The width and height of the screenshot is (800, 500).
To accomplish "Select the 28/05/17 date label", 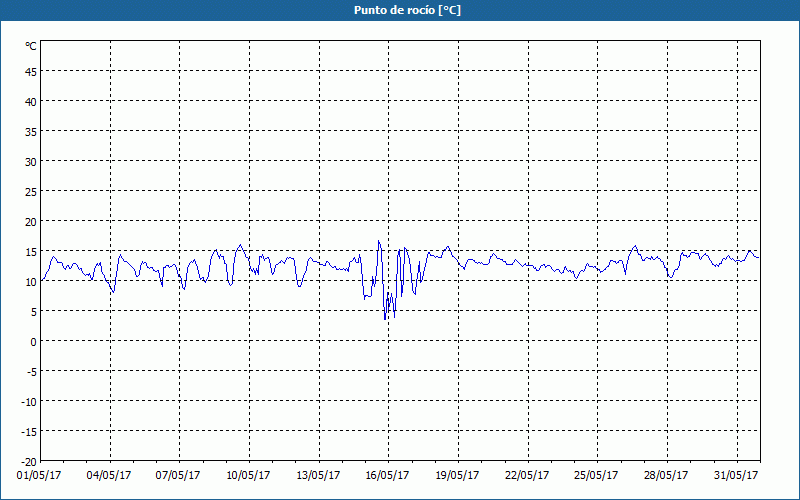I will (666, 476).
